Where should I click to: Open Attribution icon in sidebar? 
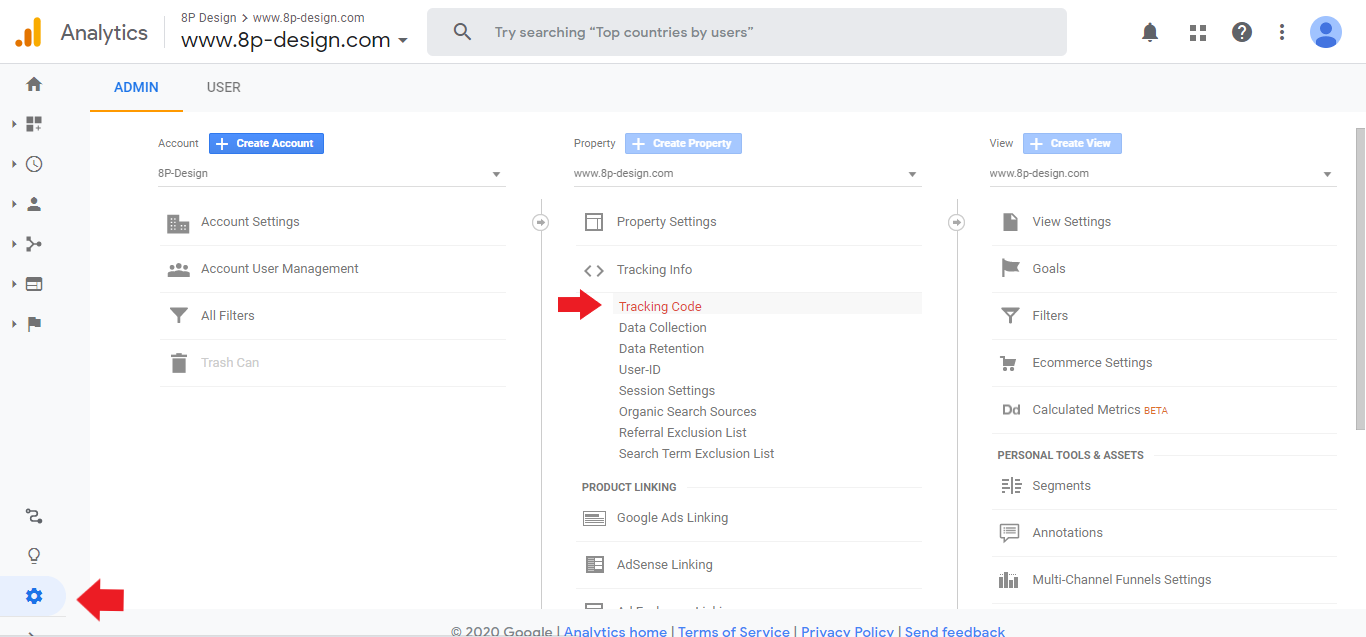coord(34,516)
